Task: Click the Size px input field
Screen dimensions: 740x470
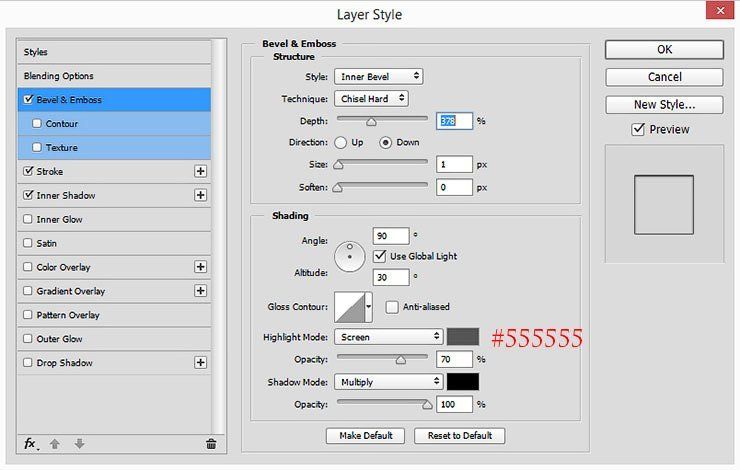Action: tap(454, 164)
